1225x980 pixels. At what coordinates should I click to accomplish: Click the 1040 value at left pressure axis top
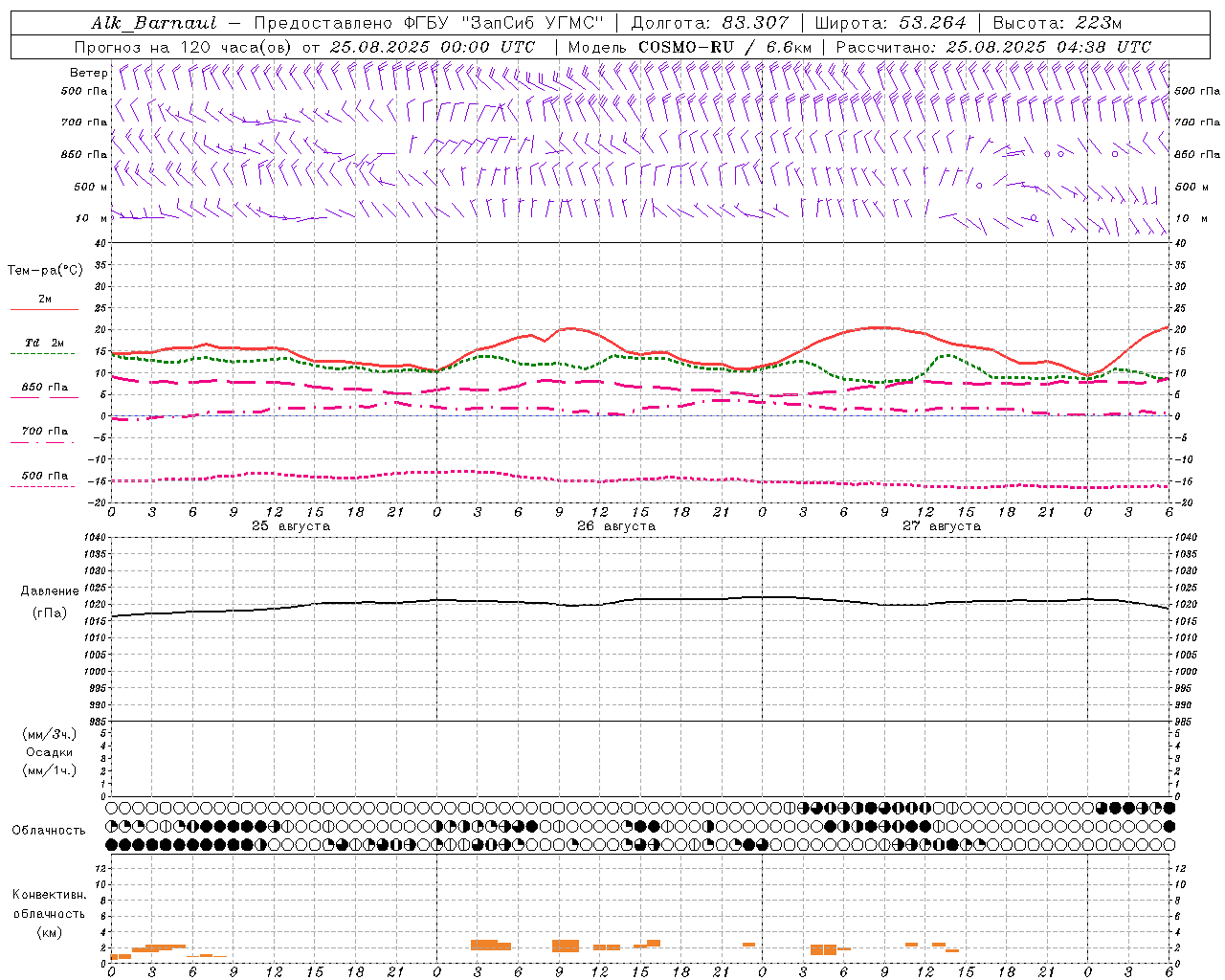(94, 538)
